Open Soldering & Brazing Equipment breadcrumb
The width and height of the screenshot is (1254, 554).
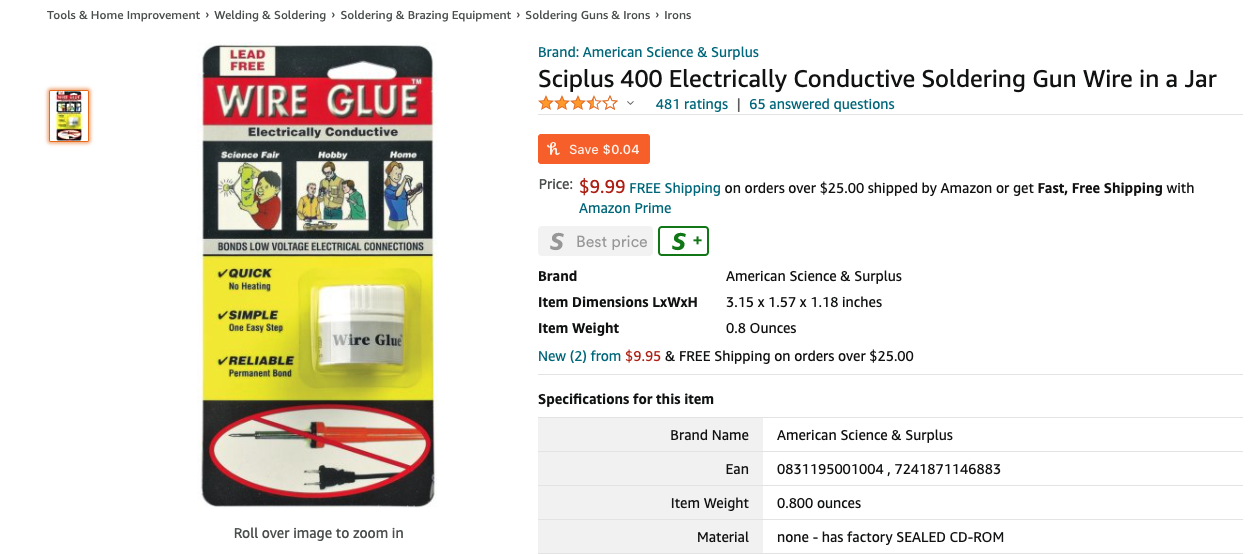pos(425,15)
